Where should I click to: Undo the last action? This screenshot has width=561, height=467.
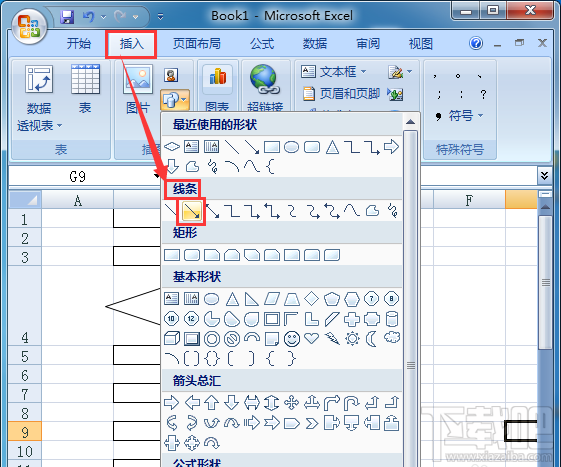[88, 16]
